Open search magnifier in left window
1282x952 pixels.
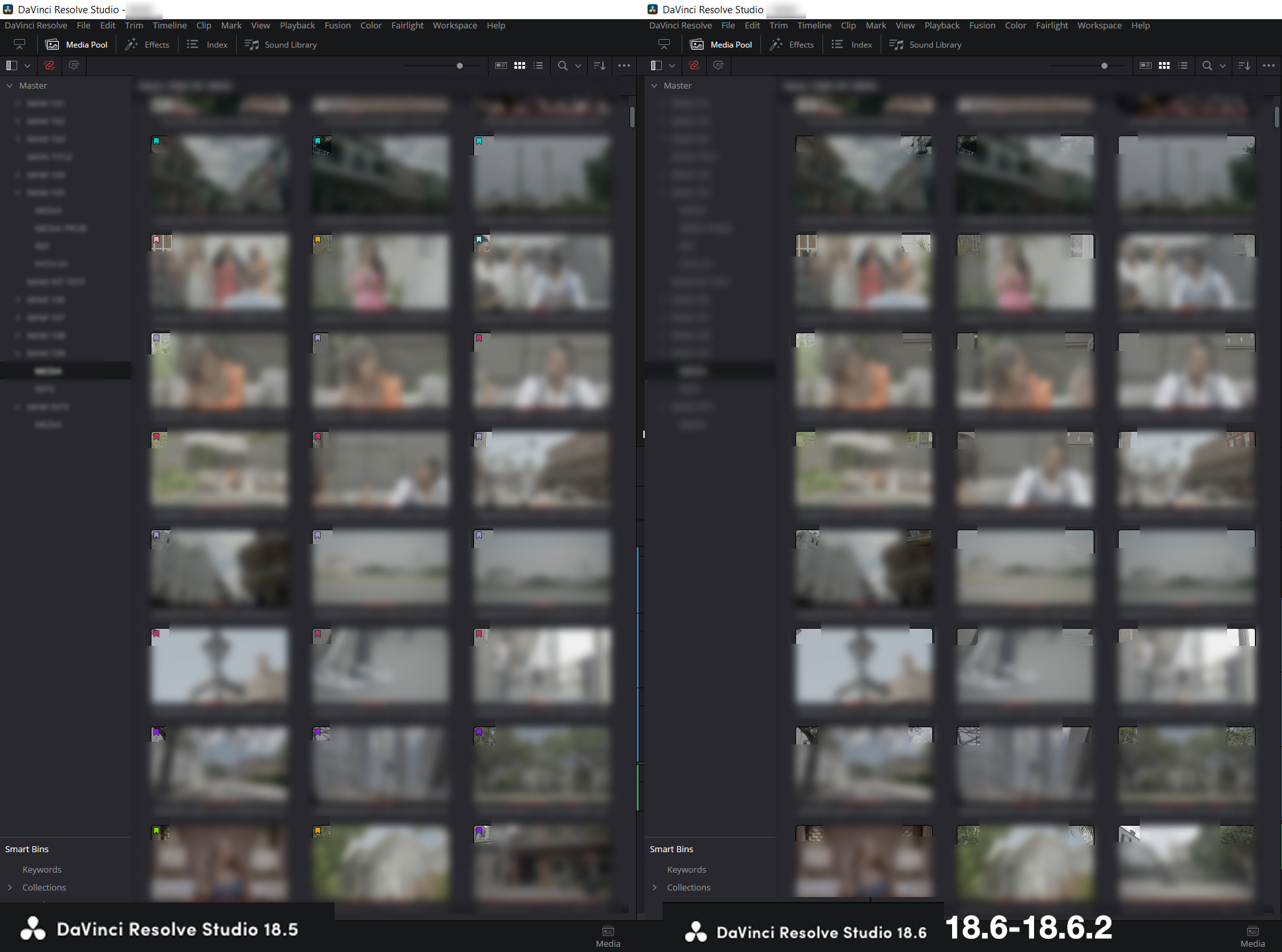563,65
